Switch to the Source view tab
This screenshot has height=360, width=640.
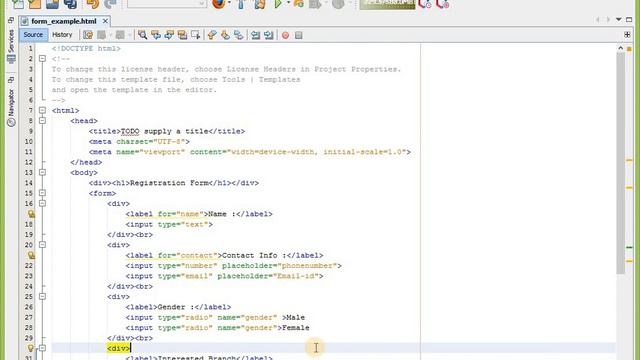(33, 35)
